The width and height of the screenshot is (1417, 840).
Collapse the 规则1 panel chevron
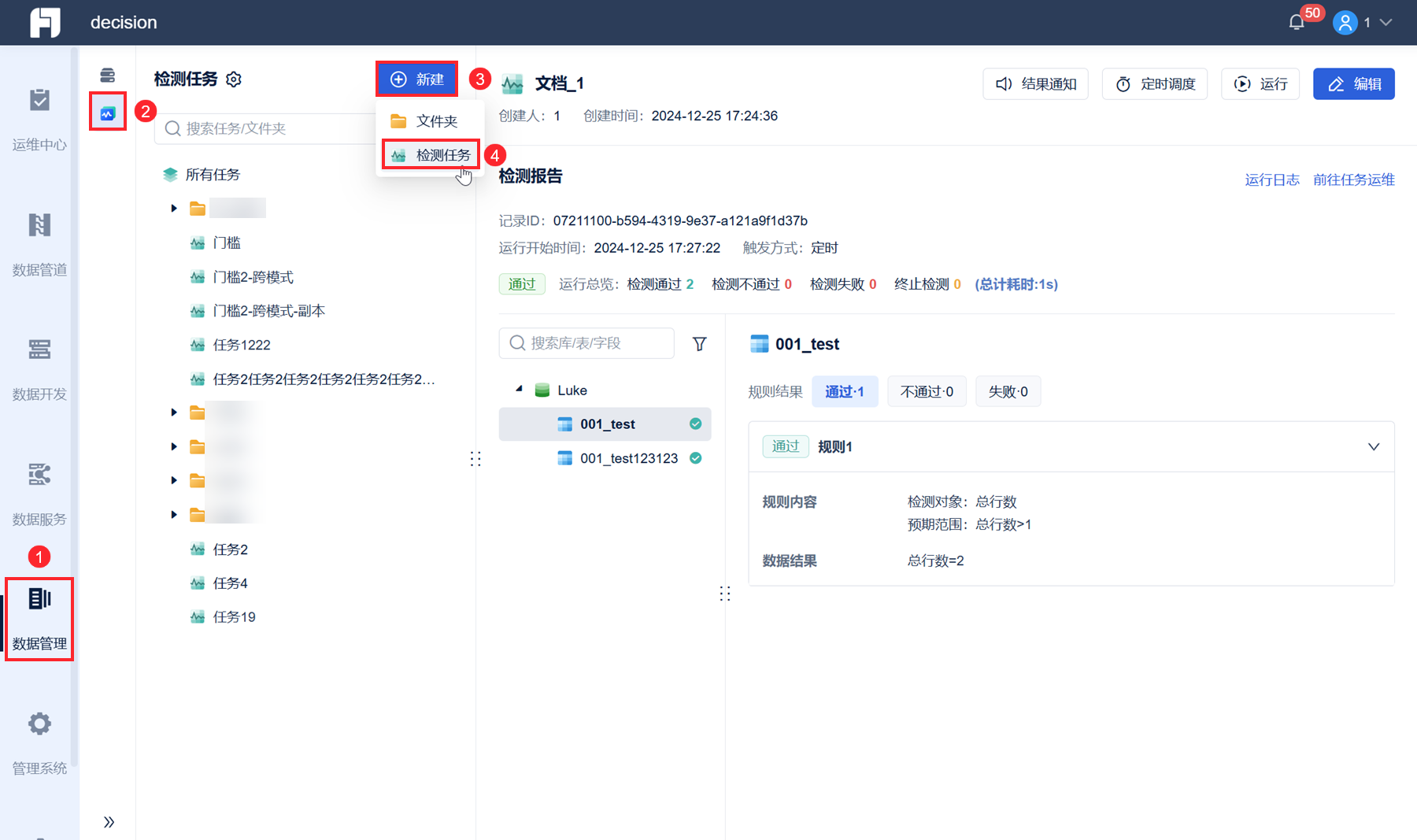1374,446
